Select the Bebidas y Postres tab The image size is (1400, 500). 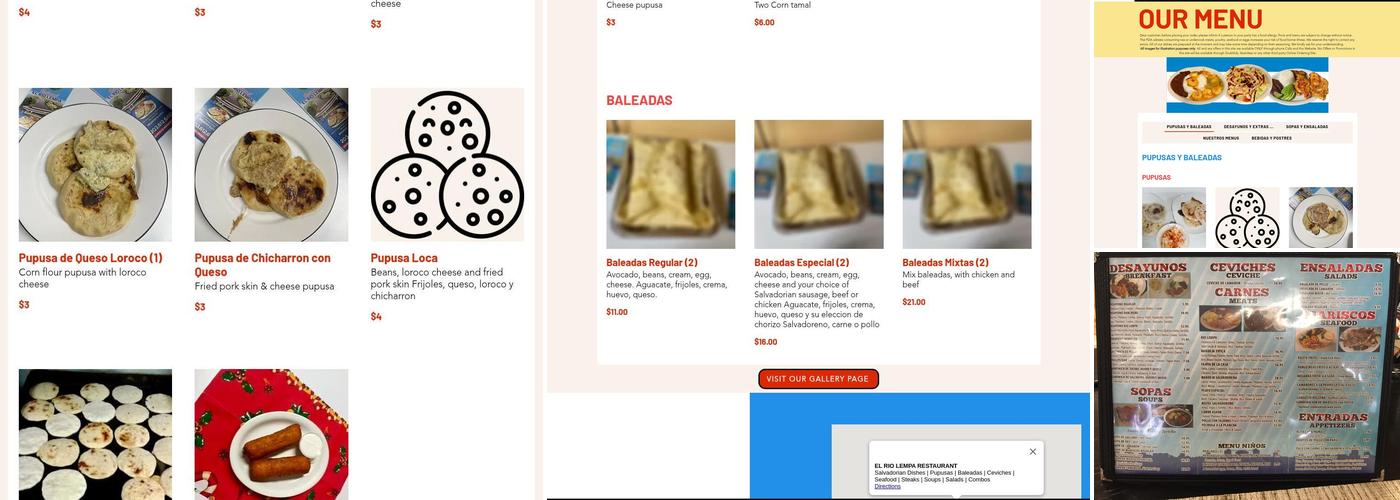point(1271,138)
